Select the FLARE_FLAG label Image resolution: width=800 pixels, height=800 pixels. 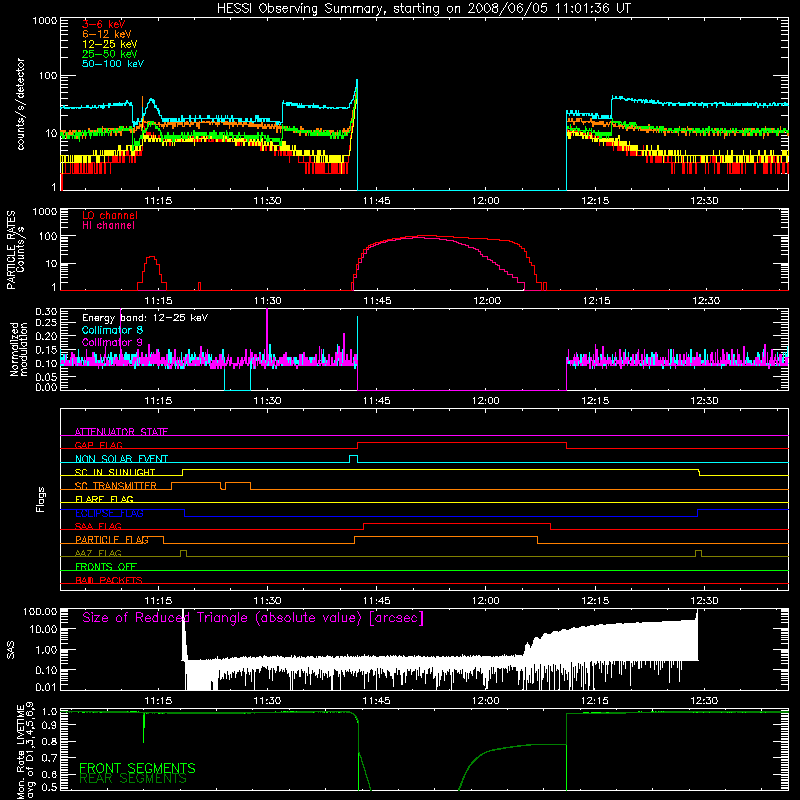[104, 499]
